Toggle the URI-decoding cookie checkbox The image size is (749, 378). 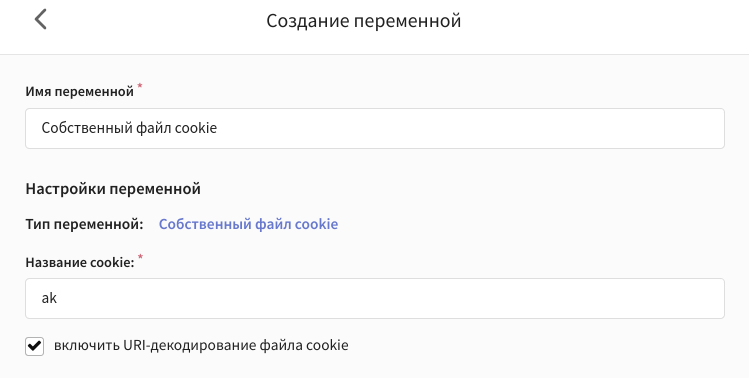(x=34, y=346)
